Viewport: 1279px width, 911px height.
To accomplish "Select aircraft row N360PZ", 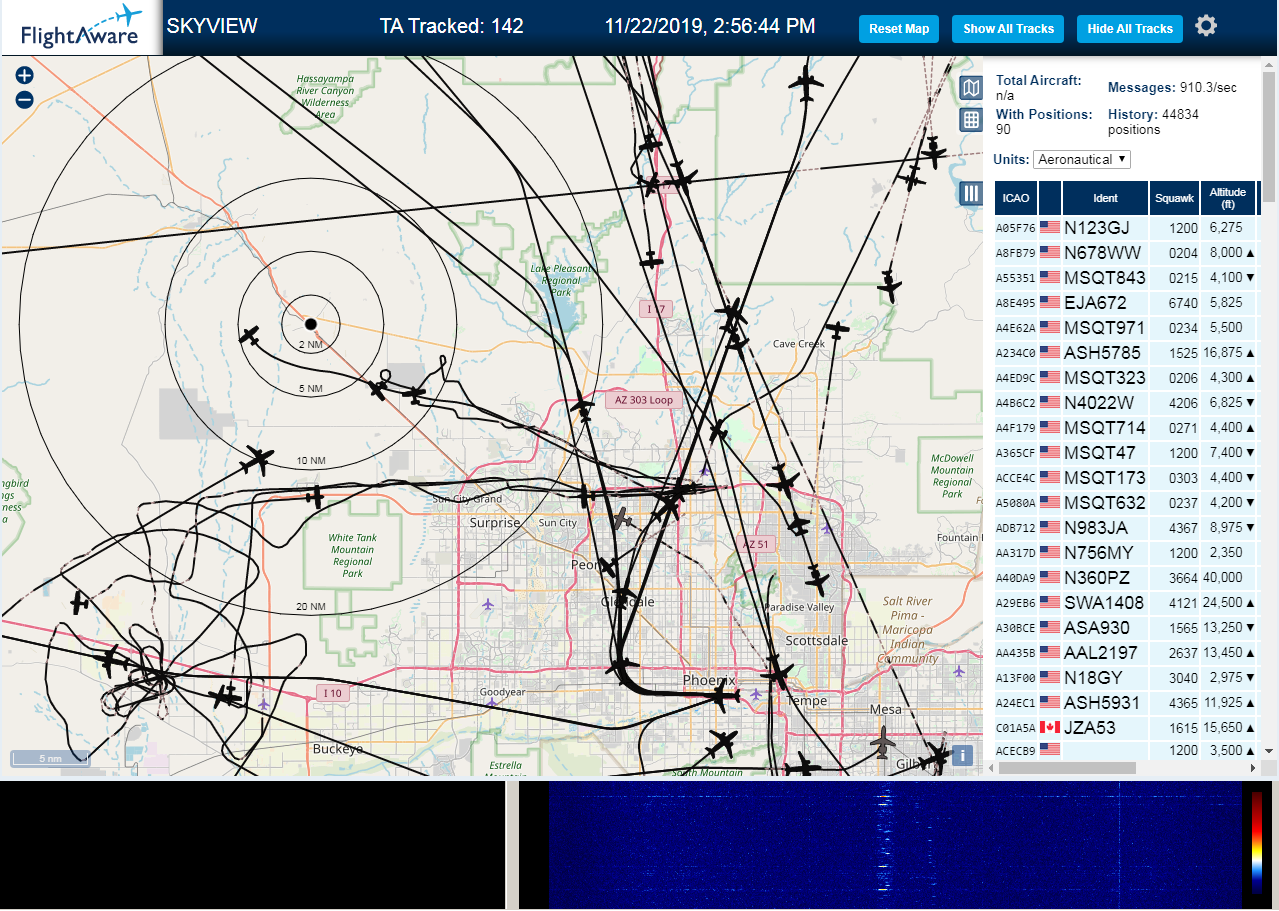I will 1127,577.
